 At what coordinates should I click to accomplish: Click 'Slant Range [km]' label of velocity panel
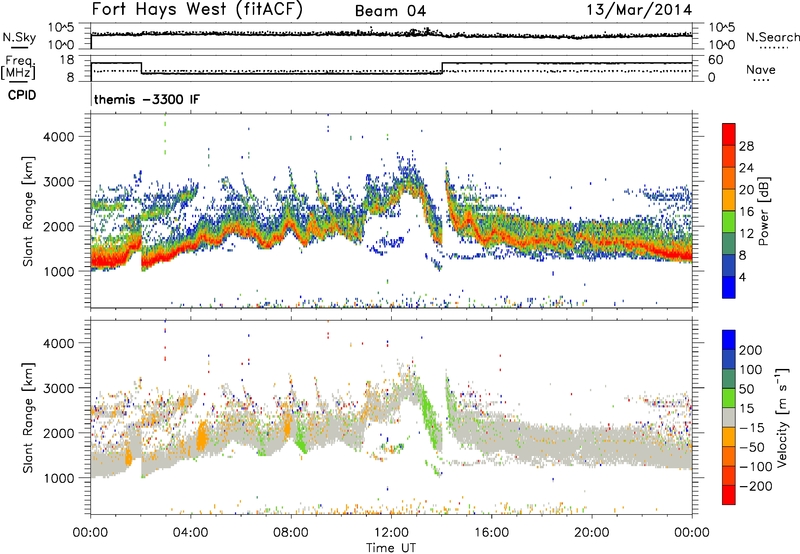[x=28, y=418]
